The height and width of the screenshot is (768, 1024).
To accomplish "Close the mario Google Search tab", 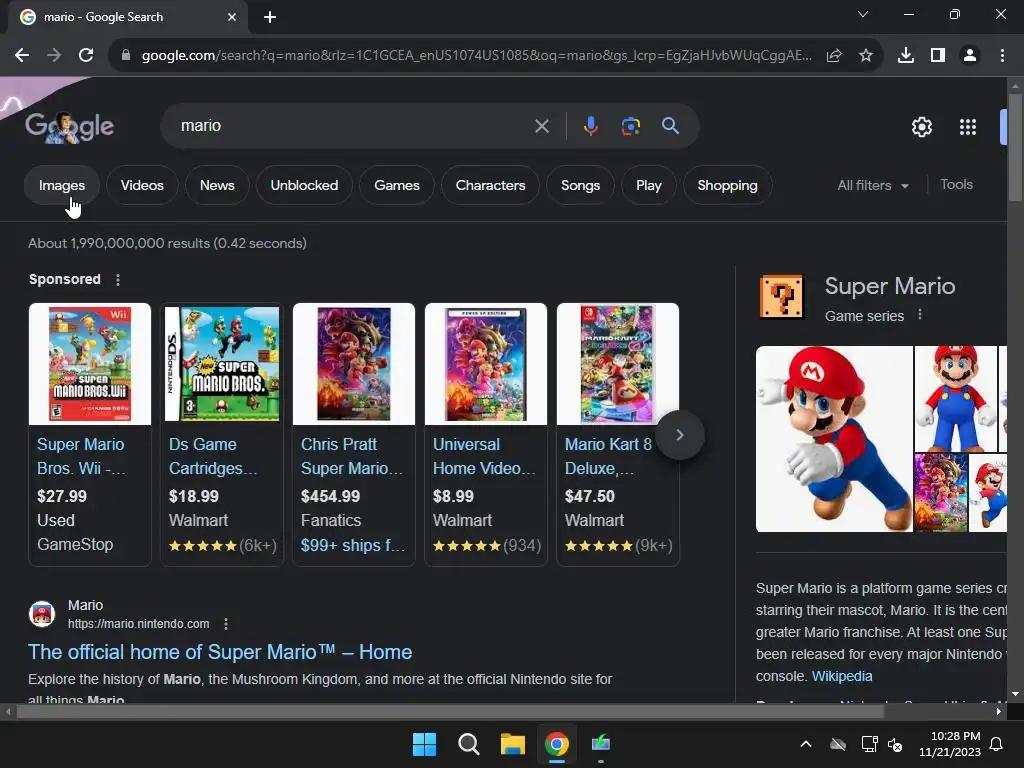I will [232, 17].
